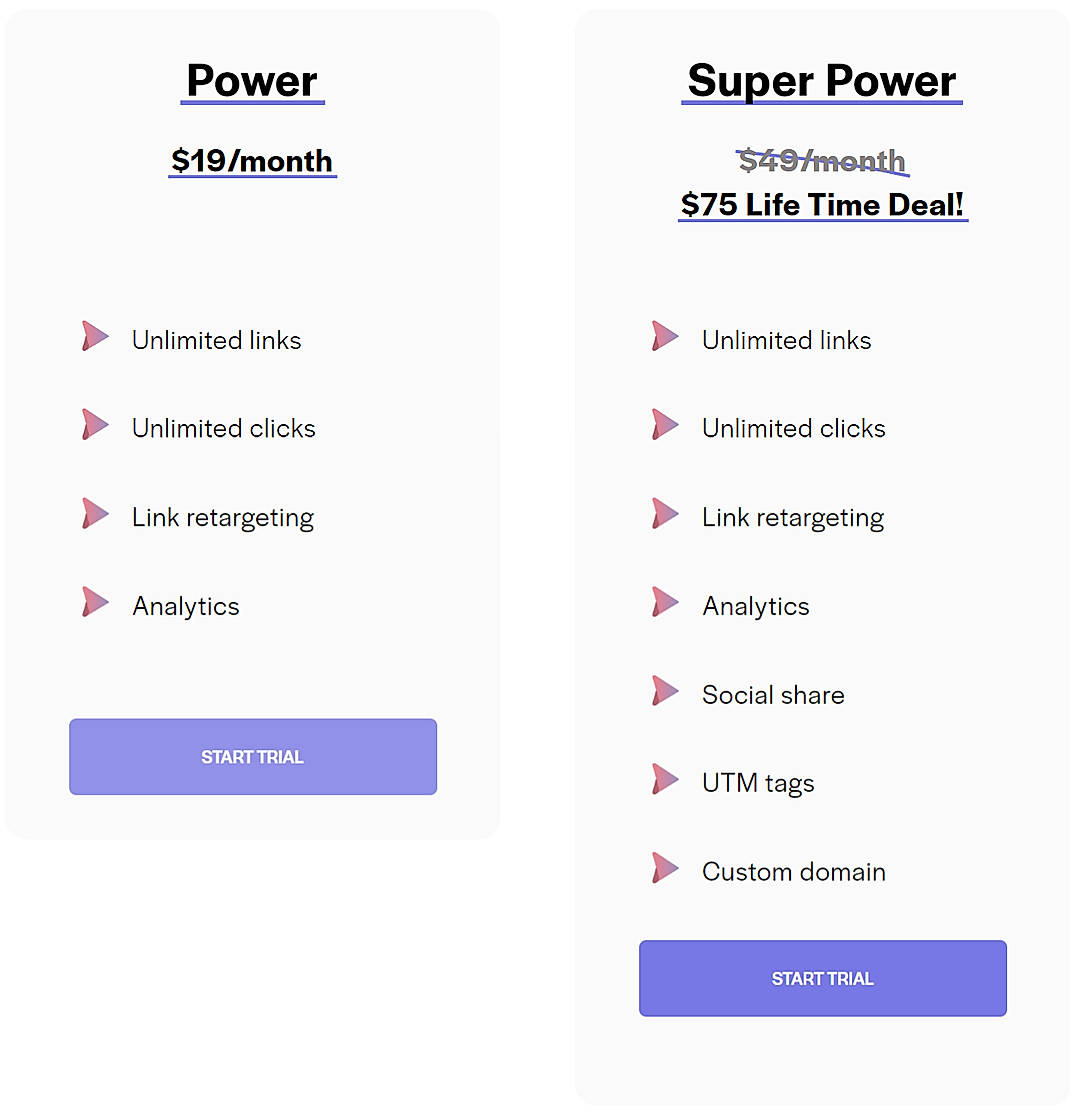Click the arrow icon beside Unlimited links in Super Power plan
1070x1112 pixels.
point(665,337)
